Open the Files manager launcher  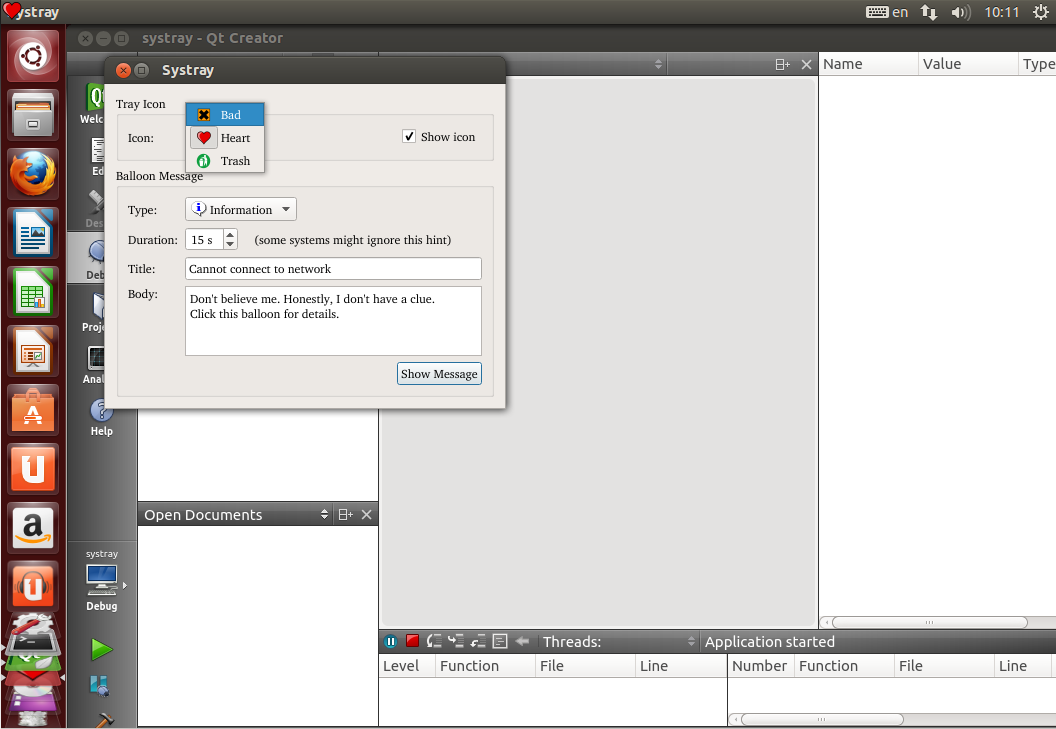coord(33,115)
